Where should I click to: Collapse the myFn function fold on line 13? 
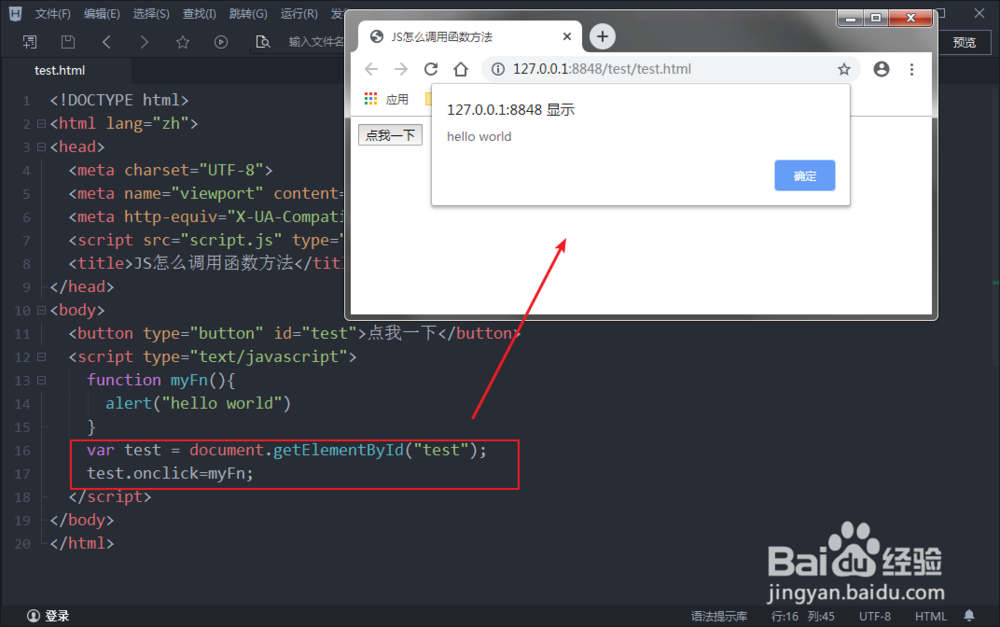point(41,380)
